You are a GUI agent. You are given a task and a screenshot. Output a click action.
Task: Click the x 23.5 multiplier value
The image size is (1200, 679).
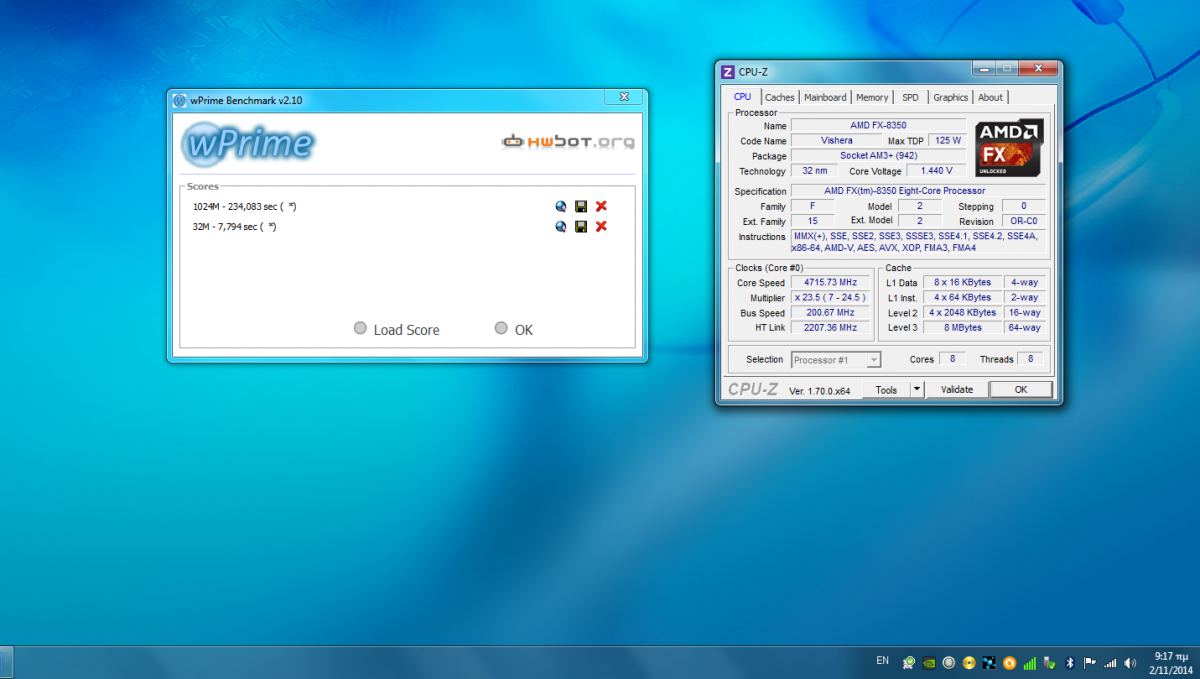[830, 298]
